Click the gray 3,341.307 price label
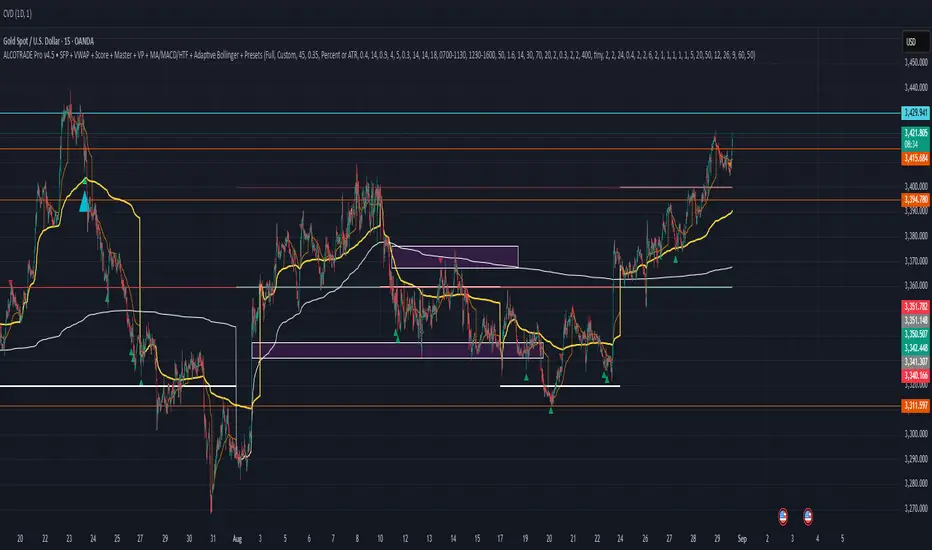The width and height of the screenshot is (932, 550). tap(915, 362)
